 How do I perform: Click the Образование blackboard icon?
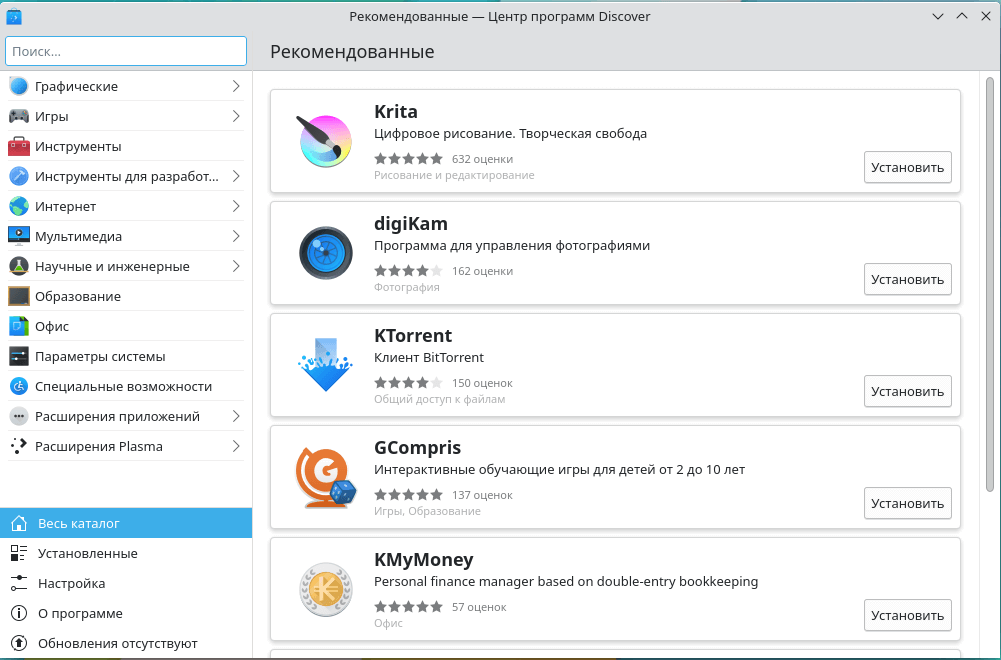point(19,296)
